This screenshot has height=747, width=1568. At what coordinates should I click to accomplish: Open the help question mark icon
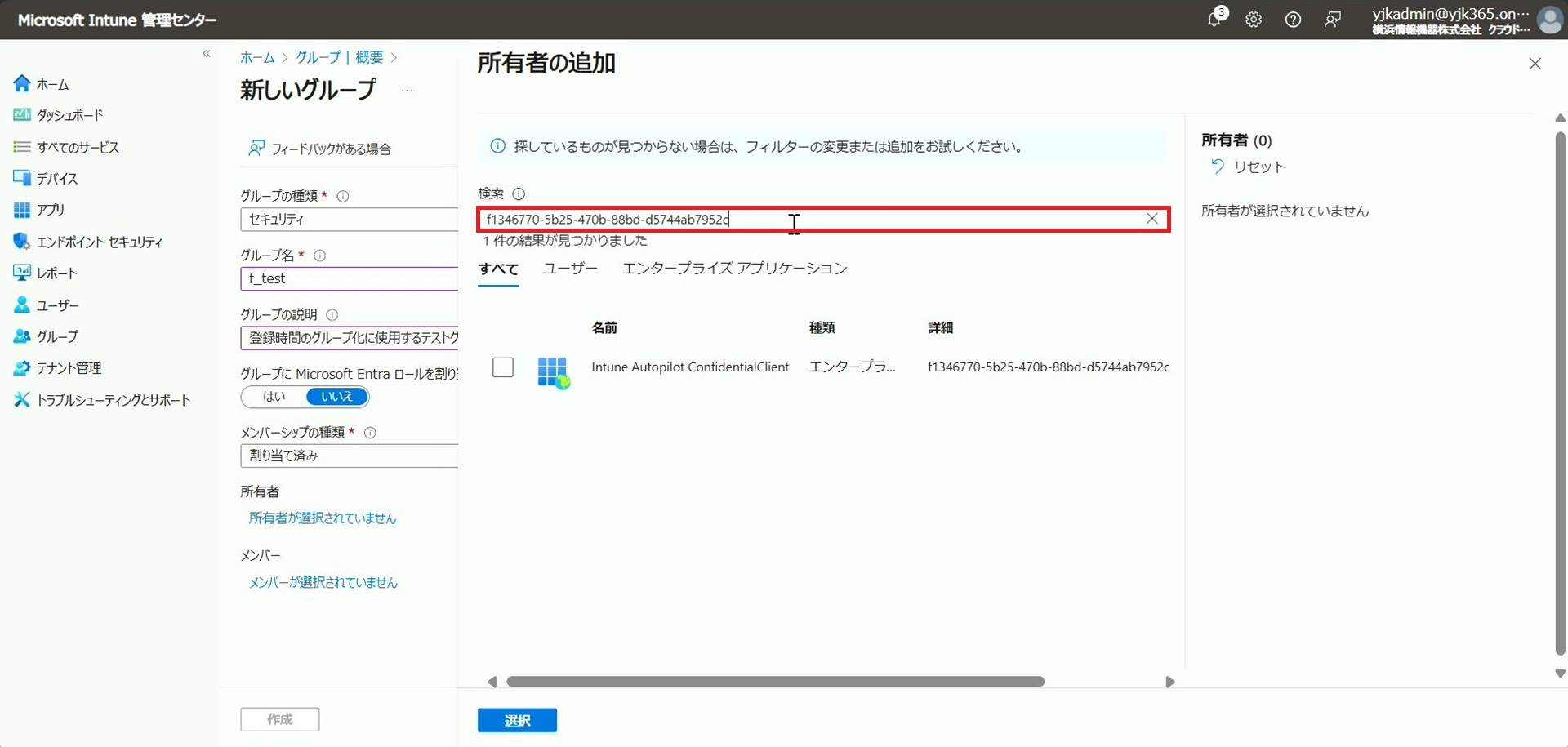point(1293,20)
